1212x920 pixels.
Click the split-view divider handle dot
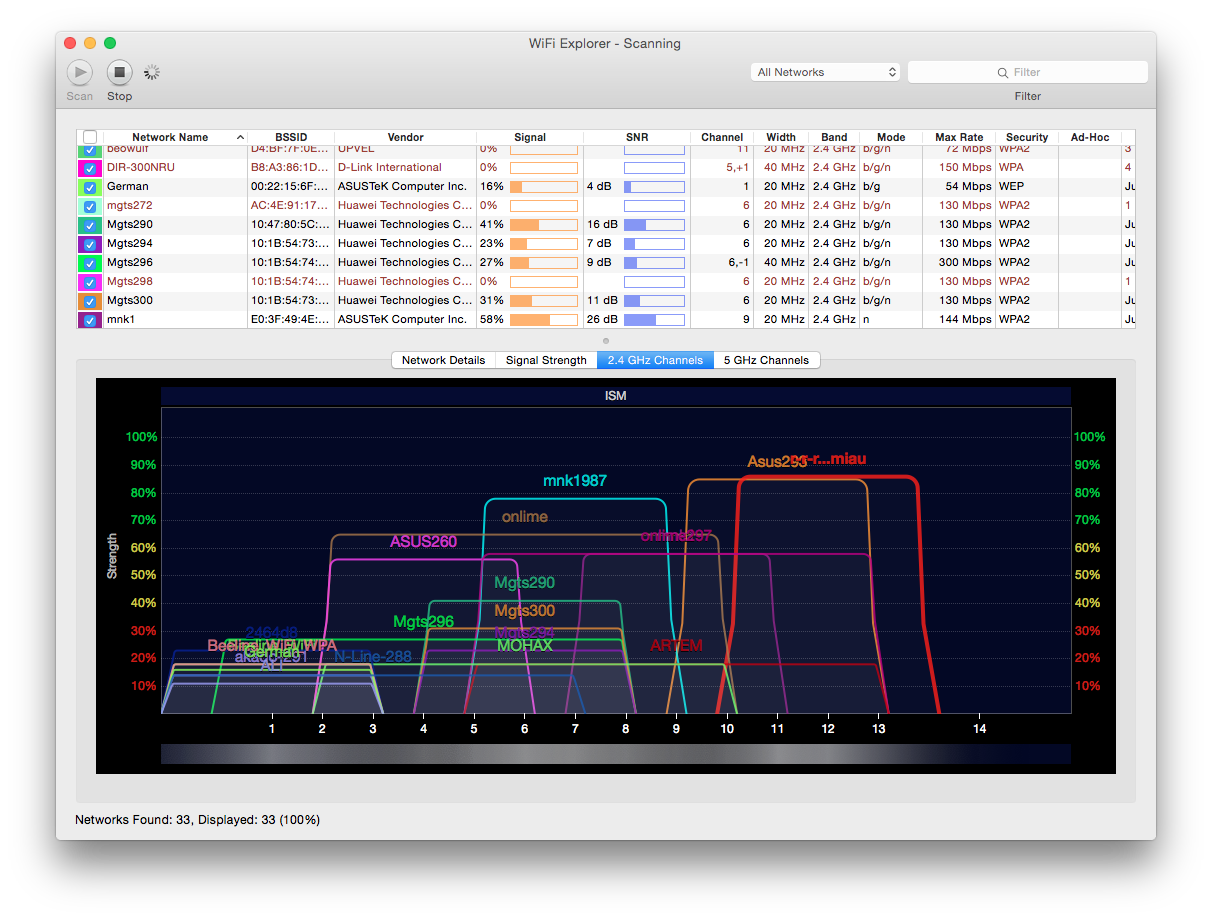point(606,341)
